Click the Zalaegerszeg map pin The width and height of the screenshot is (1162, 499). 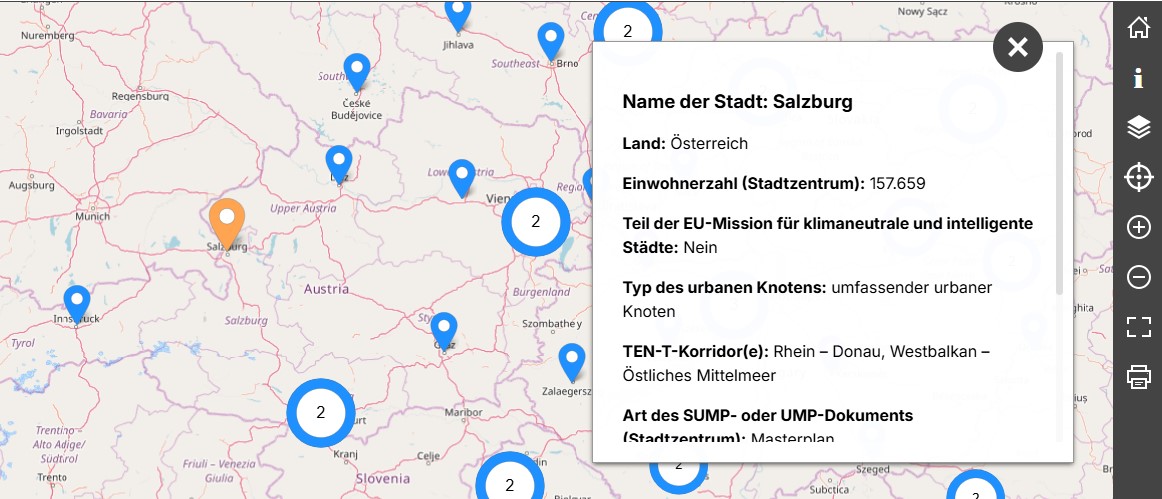tap(571, 360)
